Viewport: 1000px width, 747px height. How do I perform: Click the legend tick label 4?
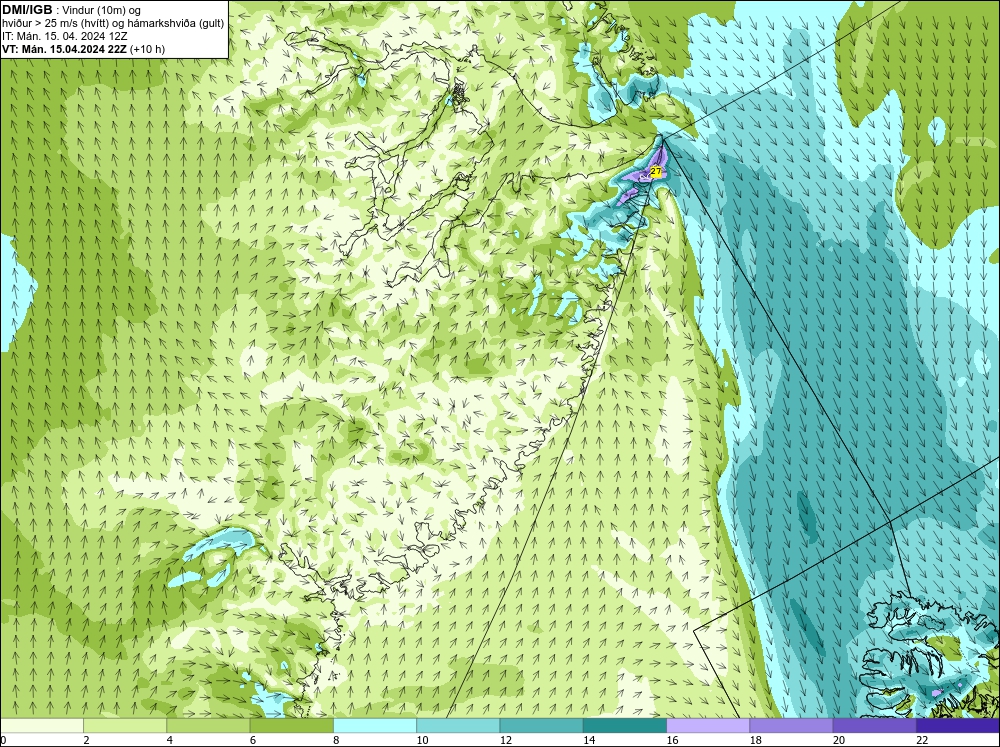pyautogui.click(x=169, y=740)
